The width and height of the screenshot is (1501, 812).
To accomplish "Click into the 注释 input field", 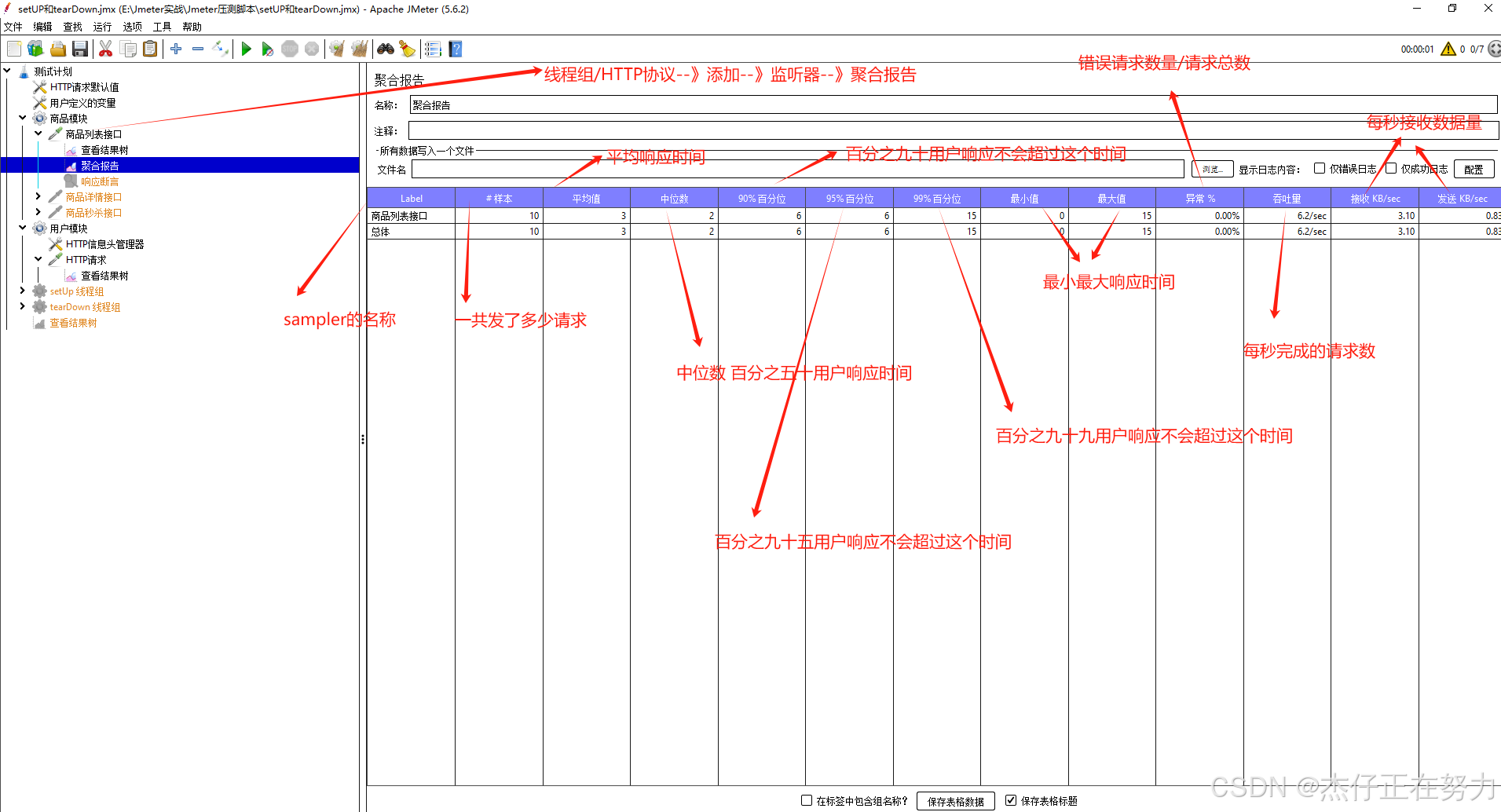I will pos(954,130).
